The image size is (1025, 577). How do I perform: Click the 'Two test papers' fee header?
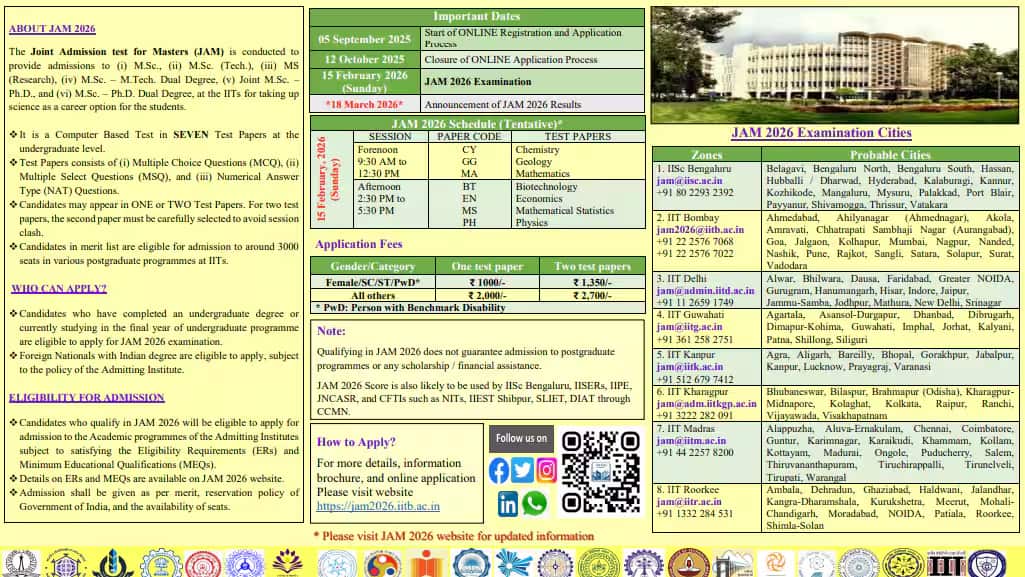tap(592, 266)
